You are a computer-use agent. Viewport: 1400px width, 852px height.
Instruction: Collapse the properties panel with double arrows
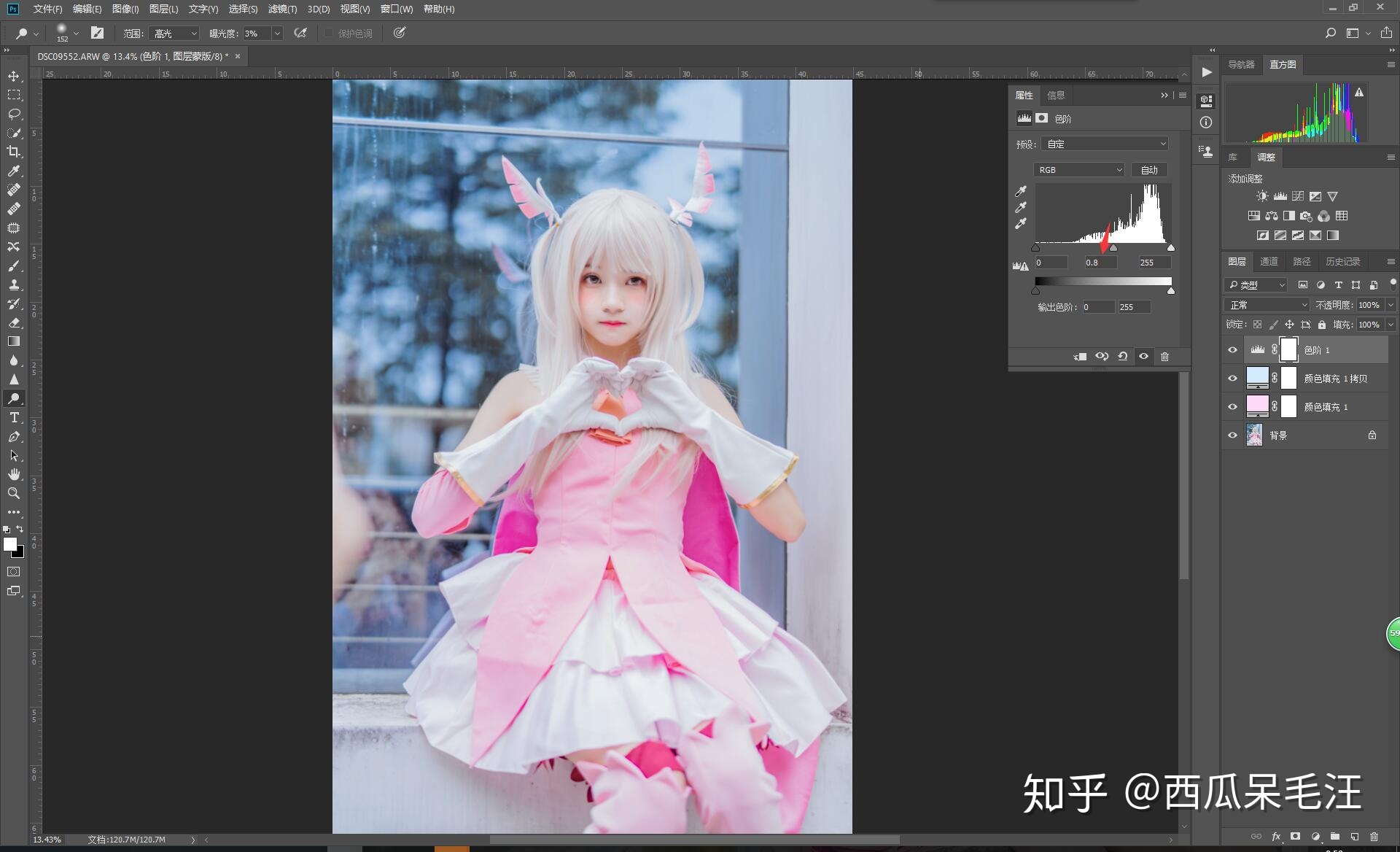(x=1164, y=95)
